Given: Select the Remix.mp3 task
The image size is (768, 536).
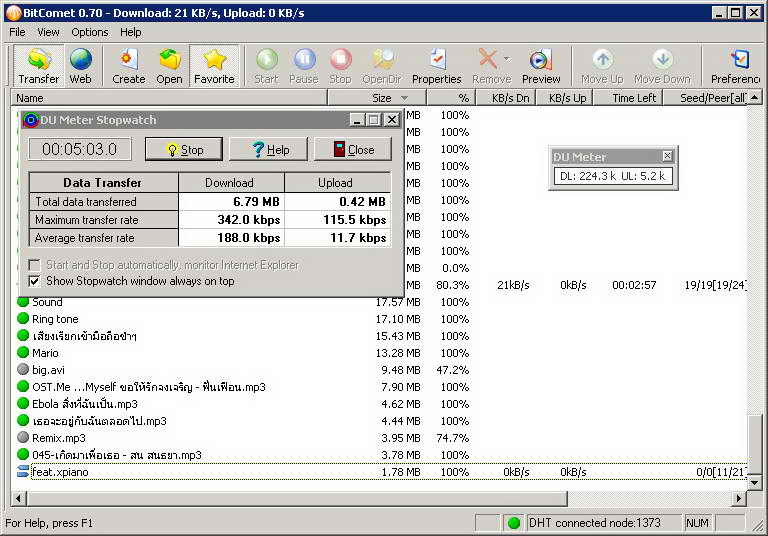Looking at the screenshot, I should click(x=380, y=438).
